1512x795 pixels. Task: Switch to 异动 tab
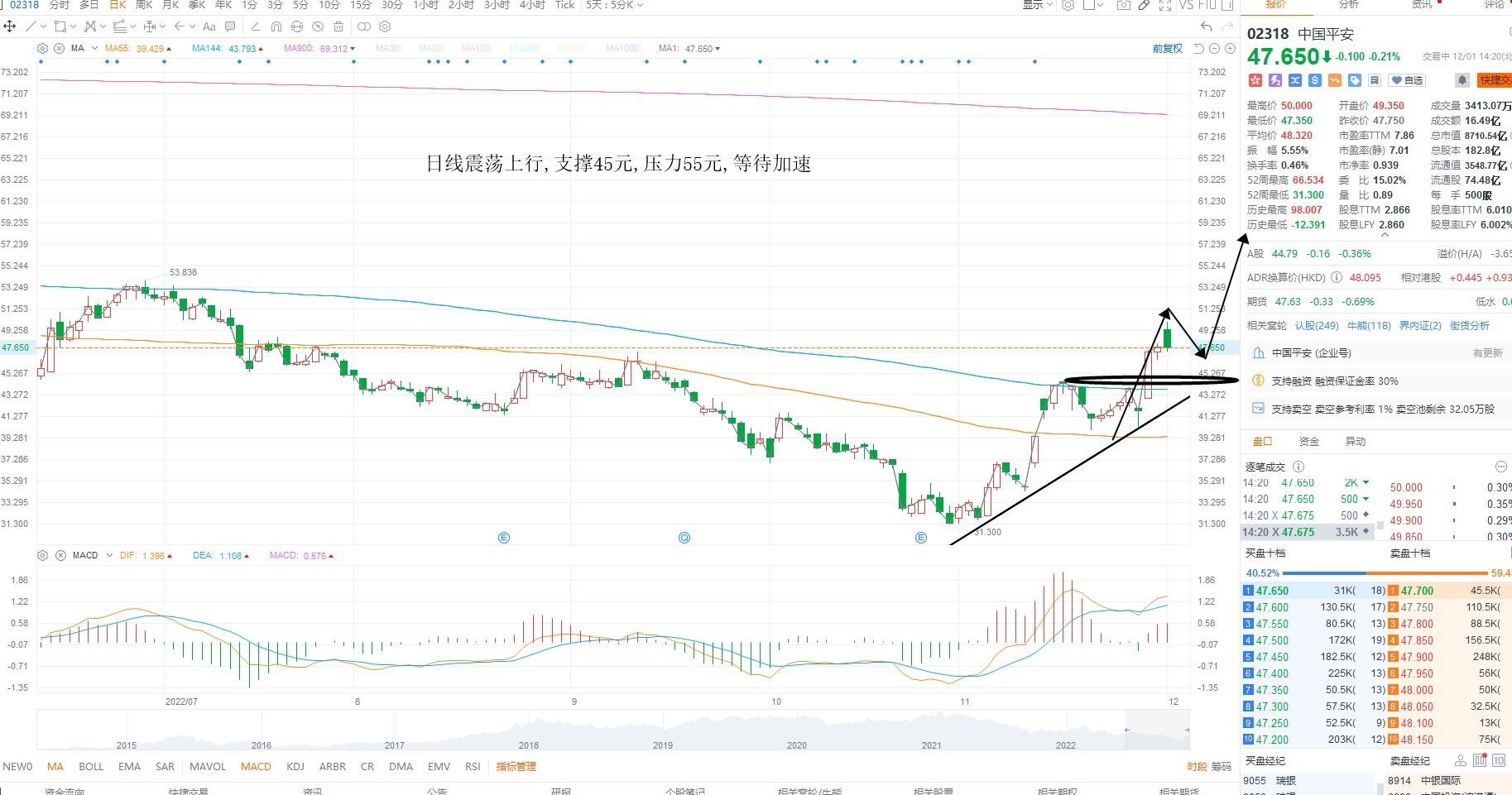point(1356,442)
